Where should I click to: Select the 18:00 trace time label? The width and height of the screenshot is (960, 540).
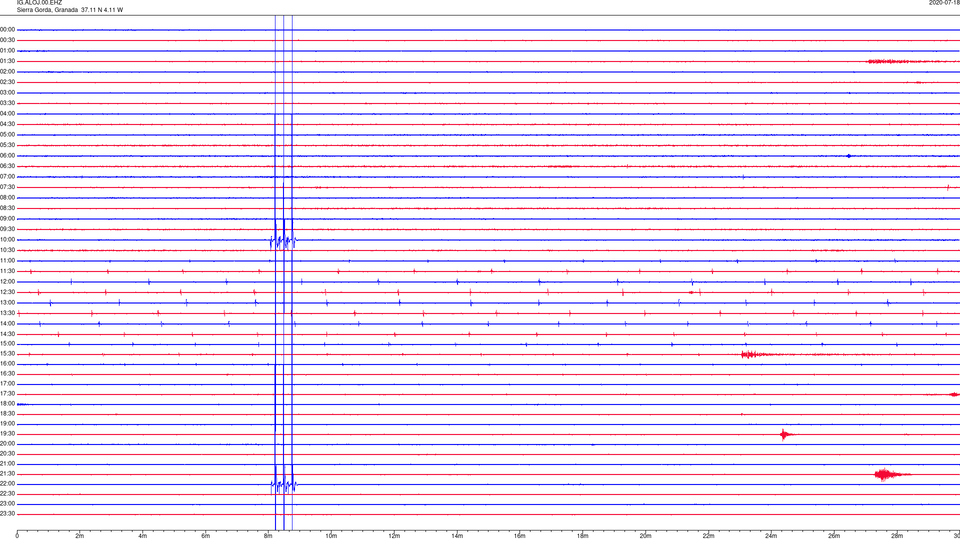(x=7, y=403)
